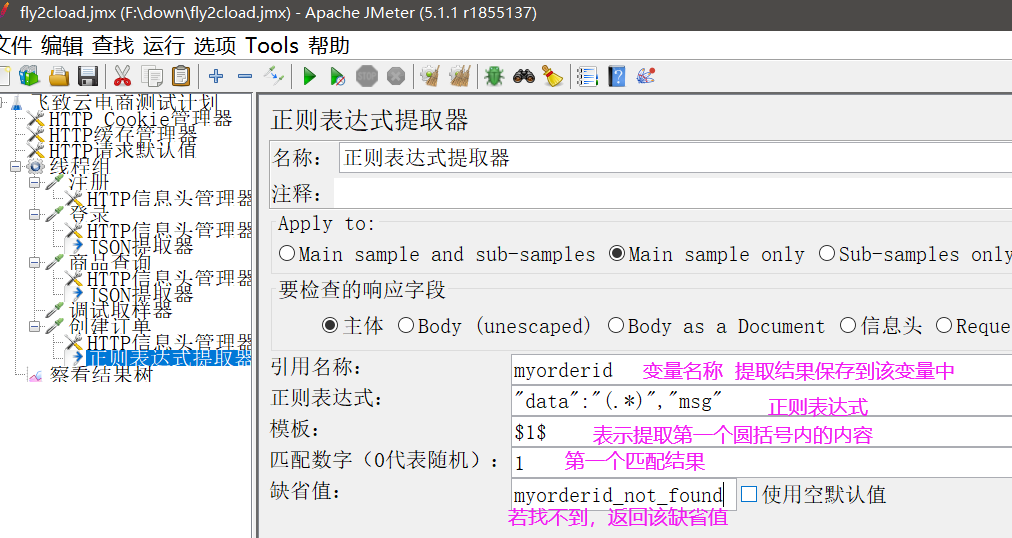Image resolution: width=1012 pixels, height=538 pixels.
Task: Open the 查找 menu
Action: pyautogui.click(x=113, y=46)
